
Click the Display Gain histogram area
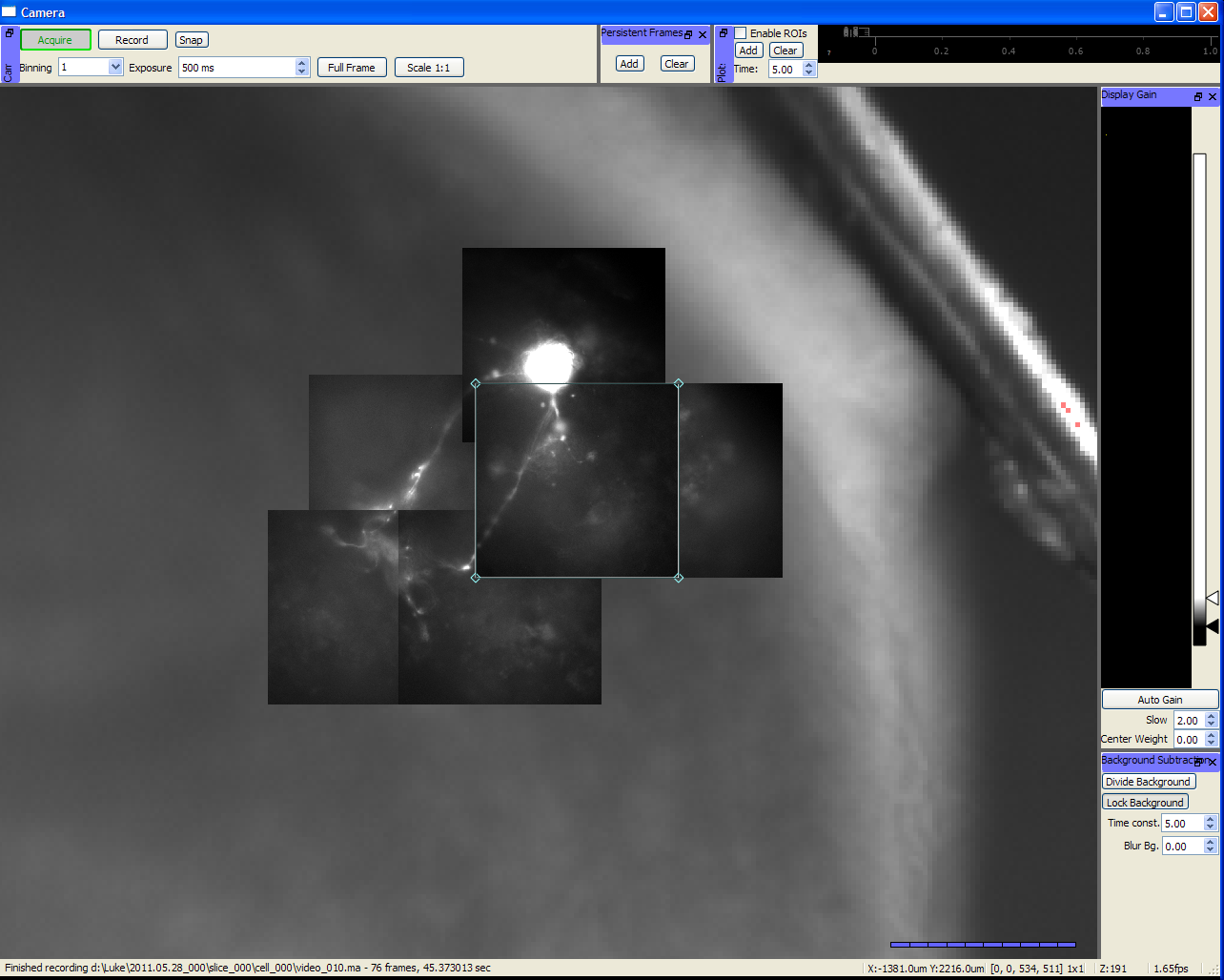pos(1146,396)
